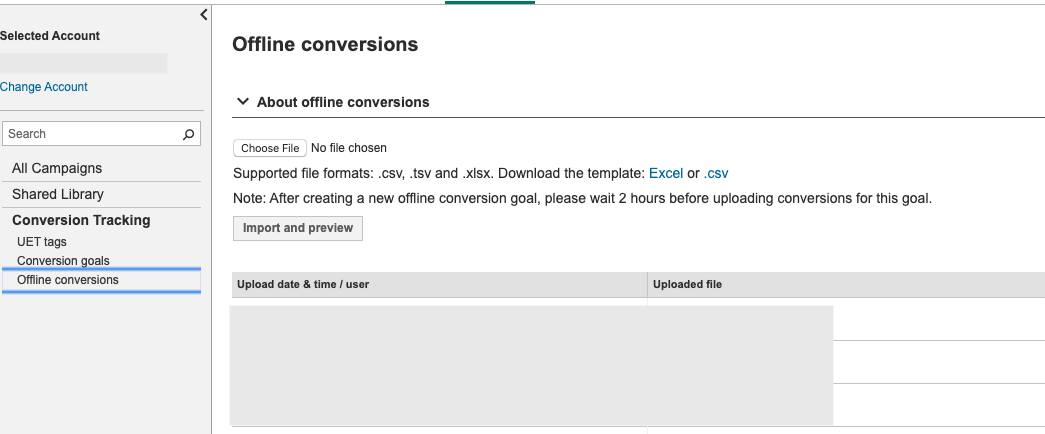
Task: Click the Change Account link
Action: click(44, 87)
